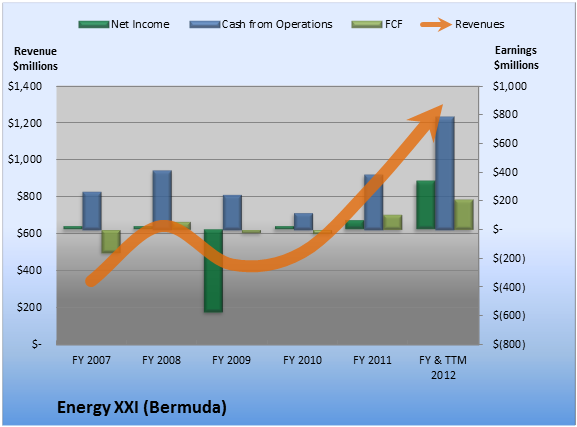577x427 pixels.
Task: Click '$200' on the Earnings axis
Action: click(505, 200)
